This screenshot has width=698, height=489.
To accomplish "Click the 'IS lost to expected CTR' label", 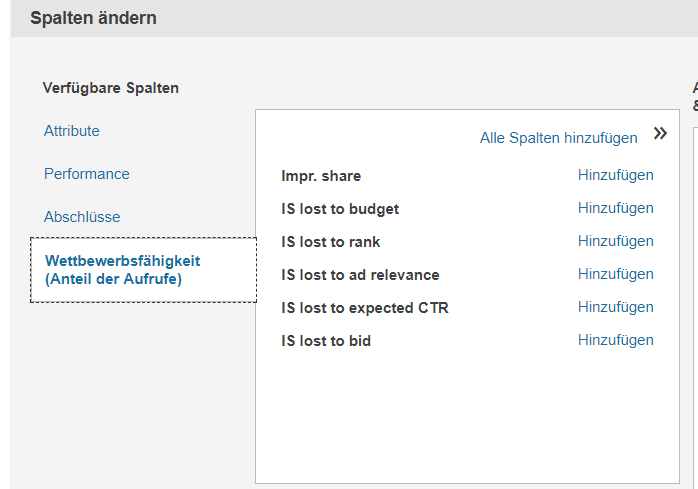I will tap(365, 308).
